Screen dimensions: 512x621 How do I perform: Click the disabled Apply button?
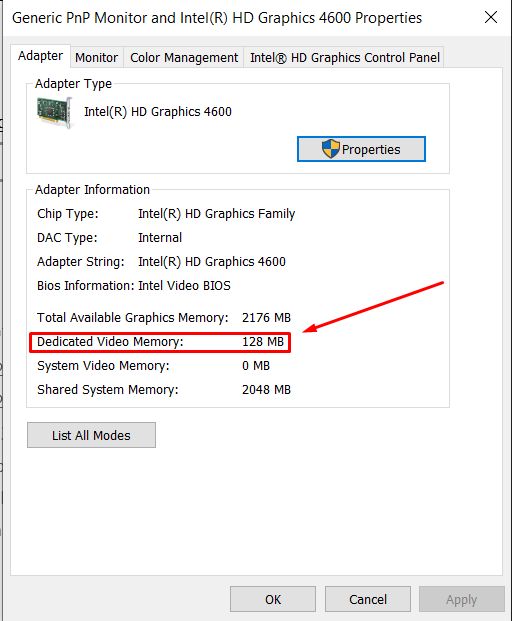coord(462,599)
